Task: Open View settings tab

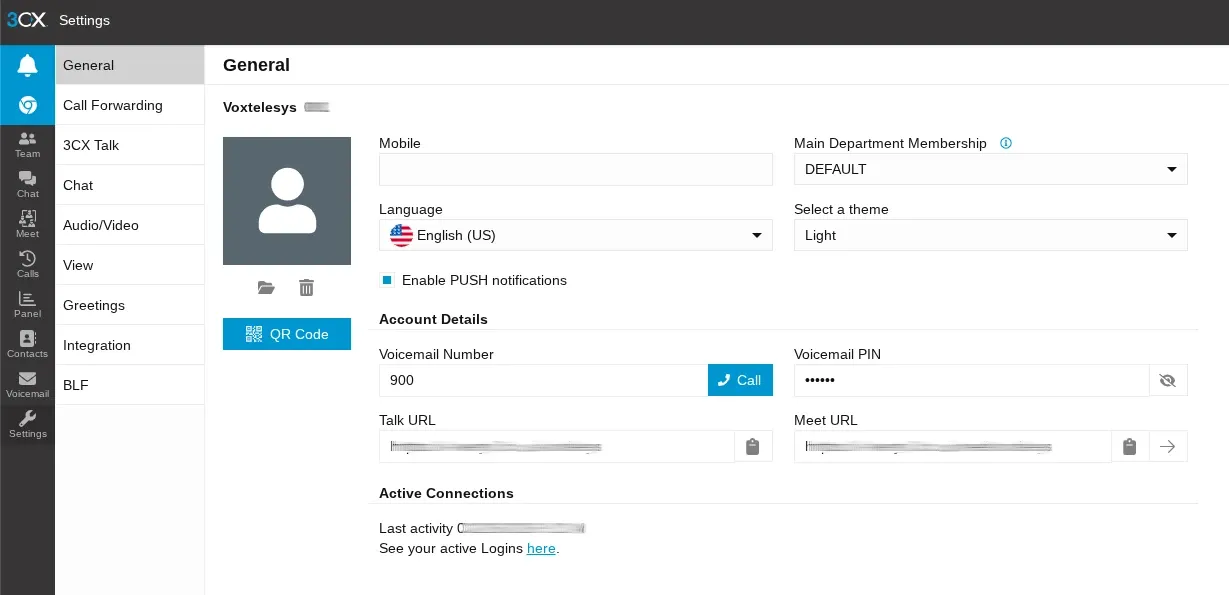Action: coord(130,265)
